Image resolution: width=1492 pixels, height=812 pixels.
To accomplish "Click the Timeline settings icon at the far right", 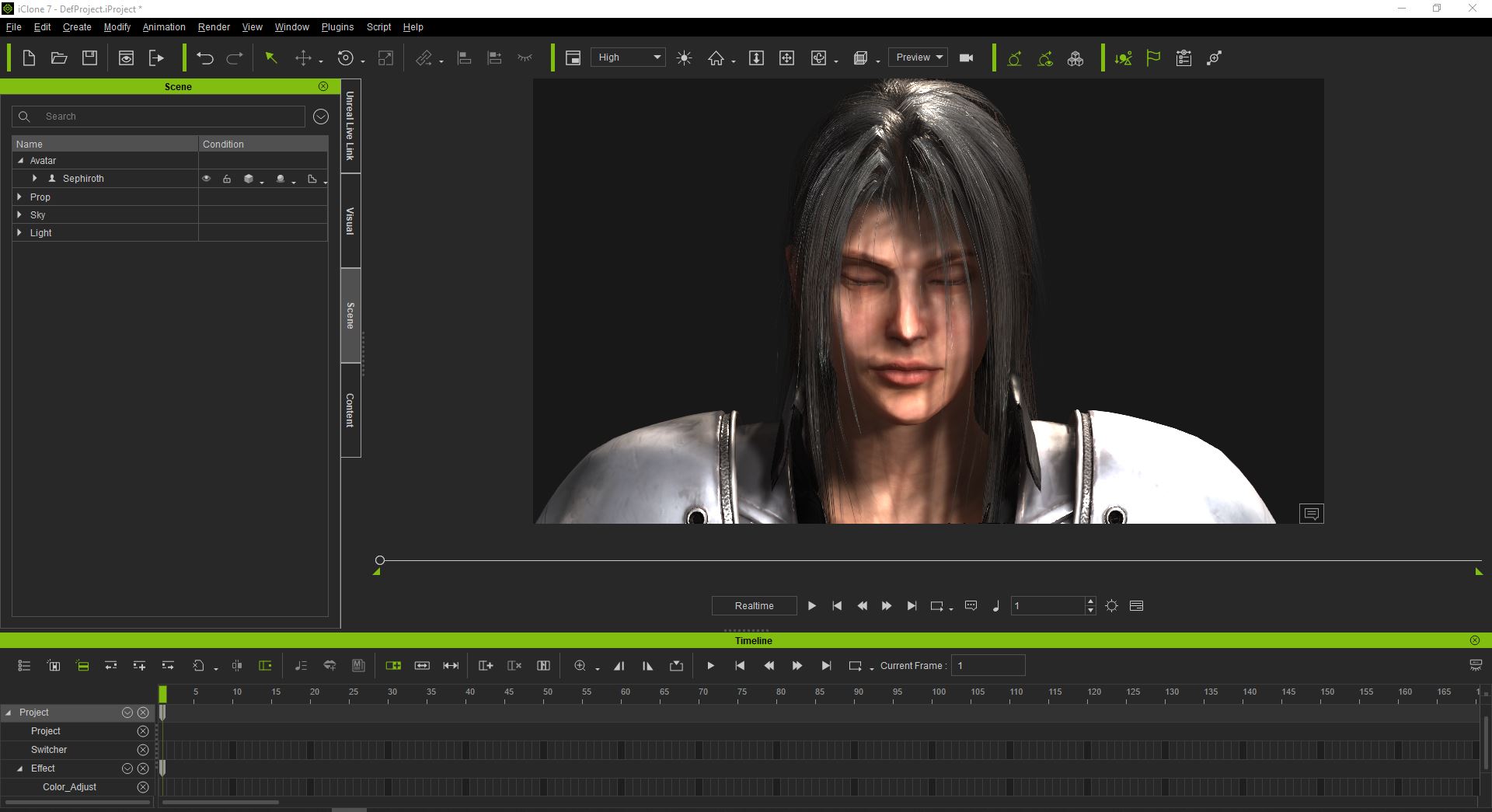I will click(1476, 665).
